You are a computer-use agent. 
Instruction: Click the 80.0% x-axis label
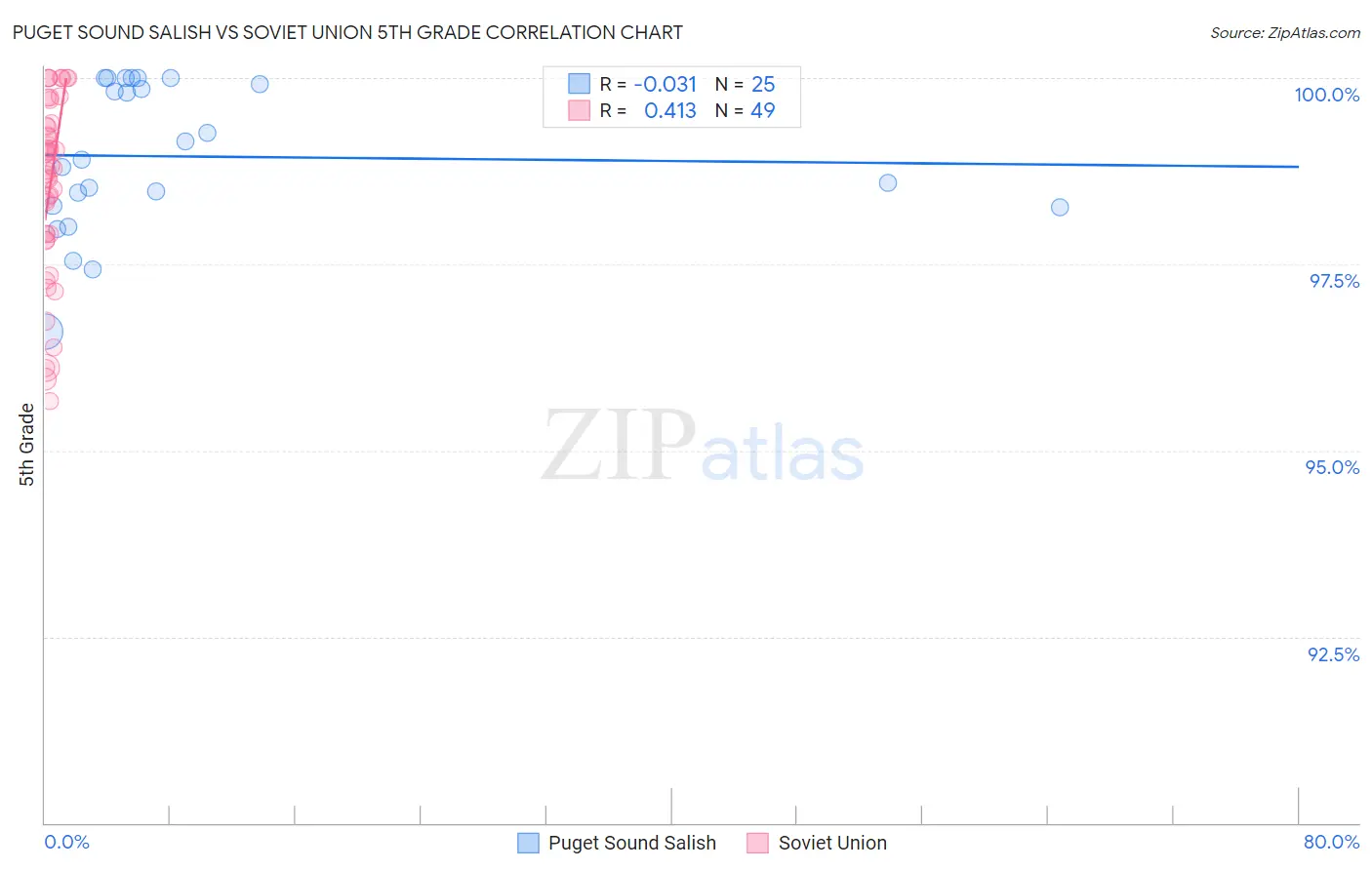pos(1331,842)
